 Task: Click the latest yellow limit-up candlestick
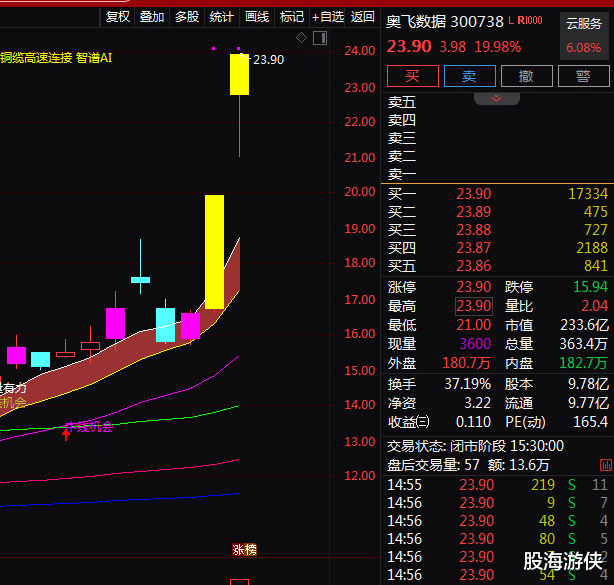coord(239,74)
